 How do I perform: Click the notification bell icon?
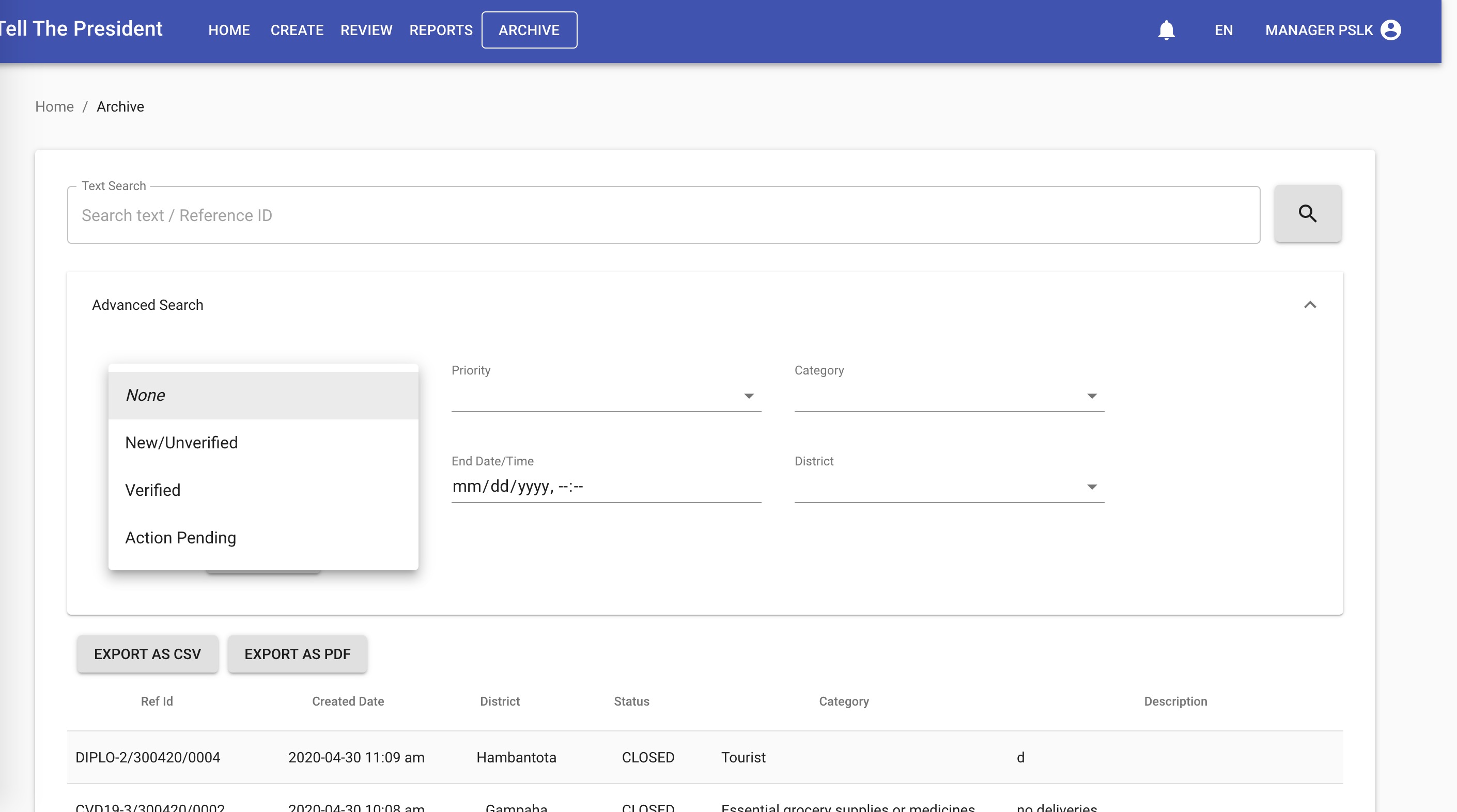click(x=1166, y=30)
